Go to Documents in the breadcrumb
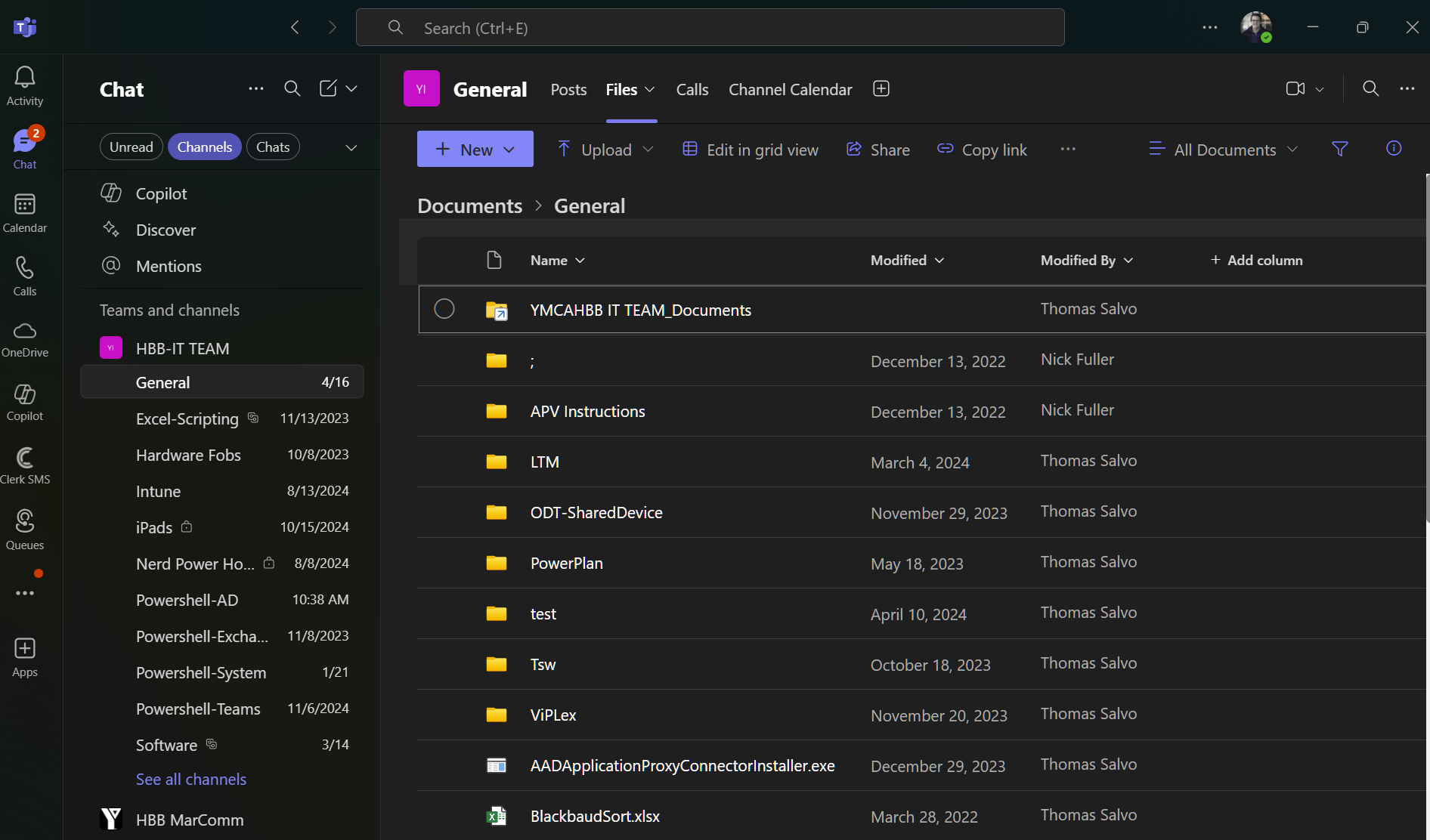The height and width of the screenshot is (840, 1430). pyautogui.click(x=469, y=205)
